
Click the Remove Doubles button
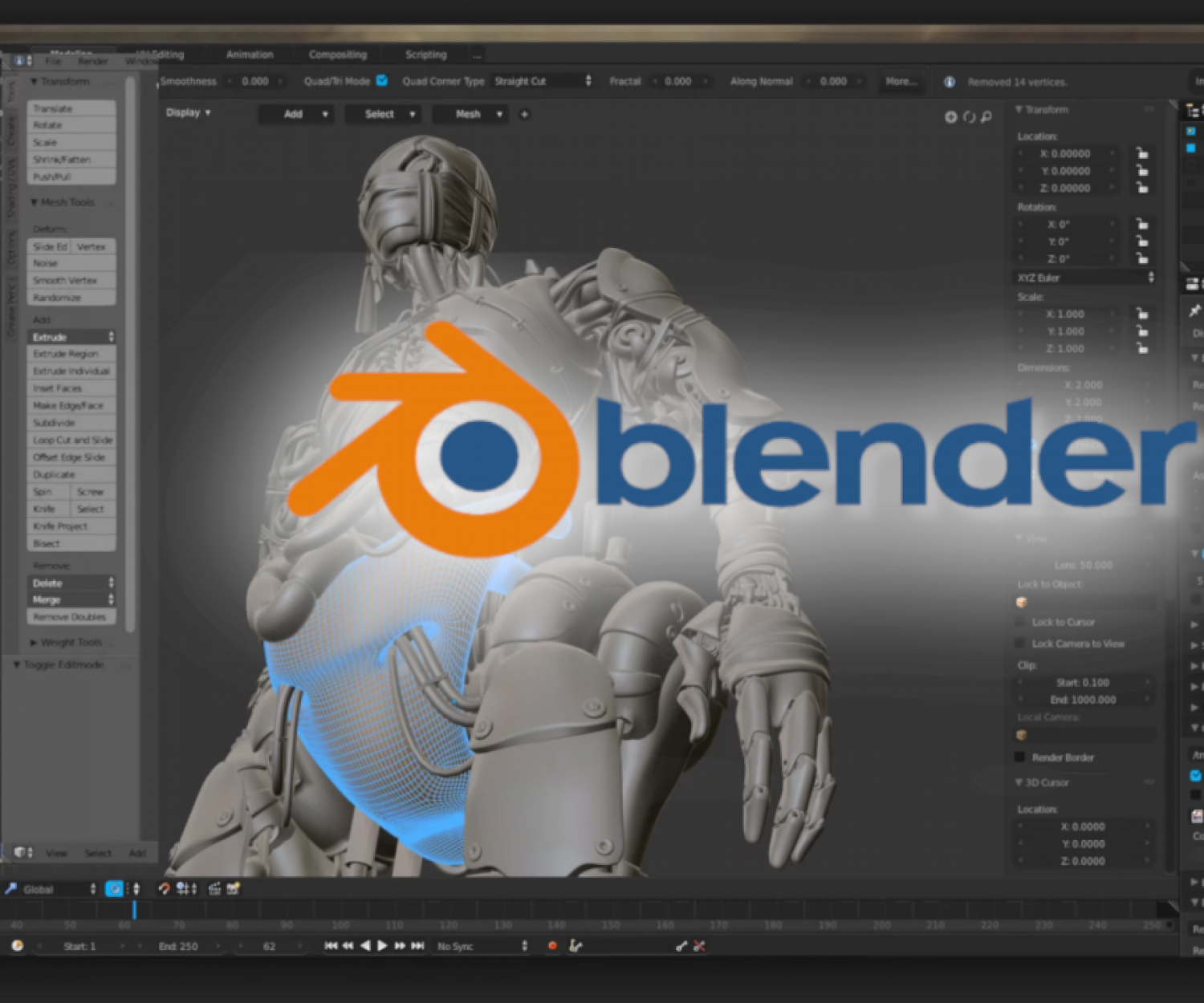click(x=71, y=617)
